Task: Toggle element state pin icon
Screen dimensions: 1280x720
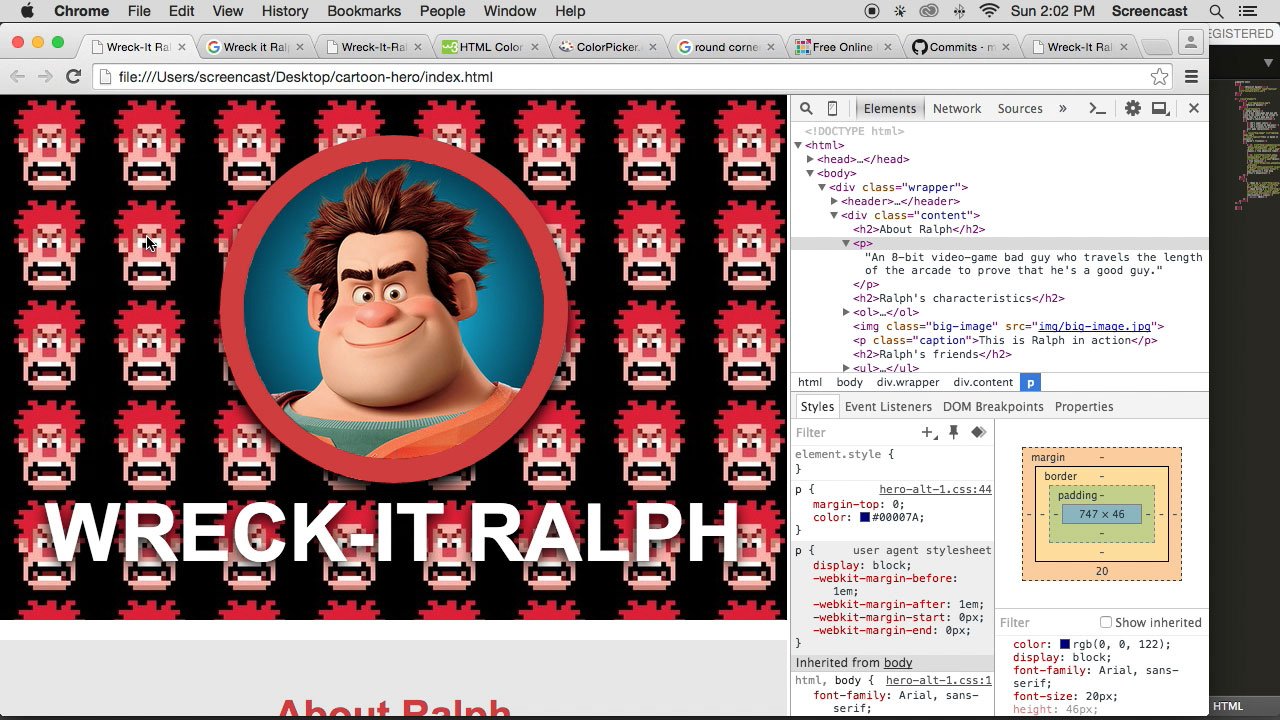Action: click(953, 432)
